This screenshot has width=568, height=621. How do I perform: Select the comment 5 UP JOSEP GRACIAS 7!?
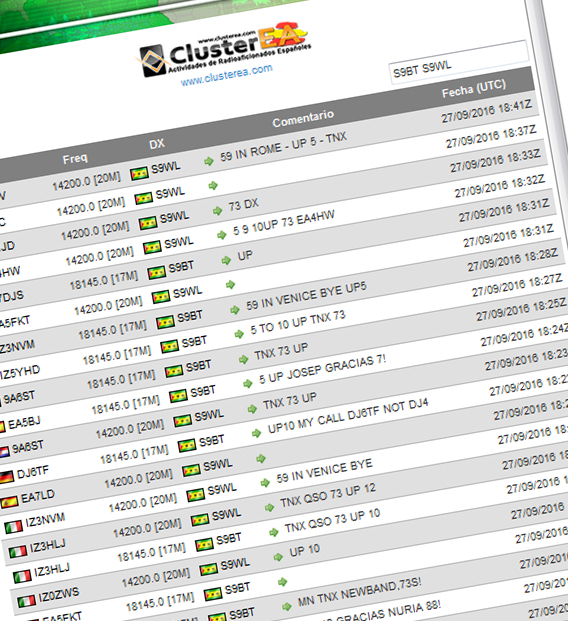322,369
